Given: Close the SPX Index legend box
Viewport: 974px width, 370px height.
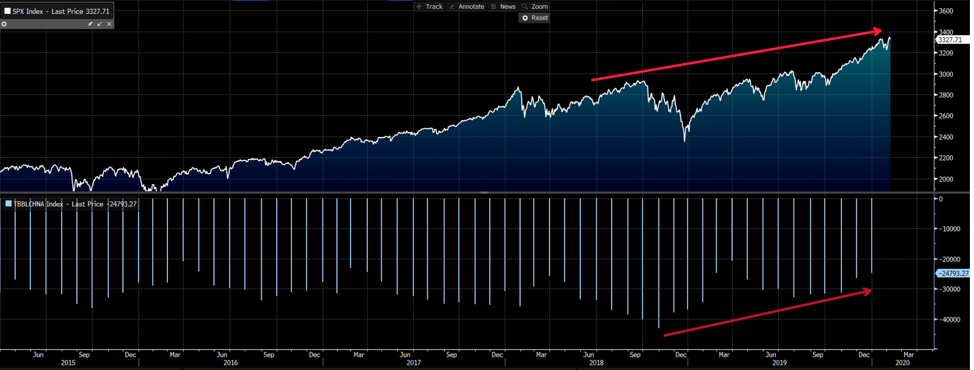Looking at the screenshot, I should tap(109, 24).
